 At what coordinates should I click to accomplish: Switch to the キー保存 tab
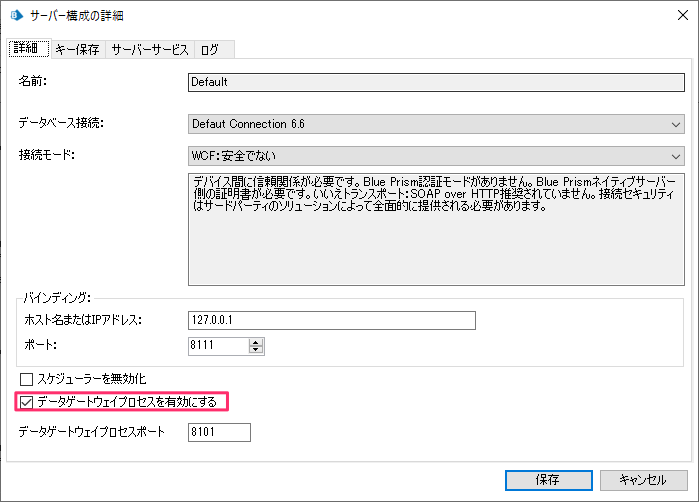(78, 49)
